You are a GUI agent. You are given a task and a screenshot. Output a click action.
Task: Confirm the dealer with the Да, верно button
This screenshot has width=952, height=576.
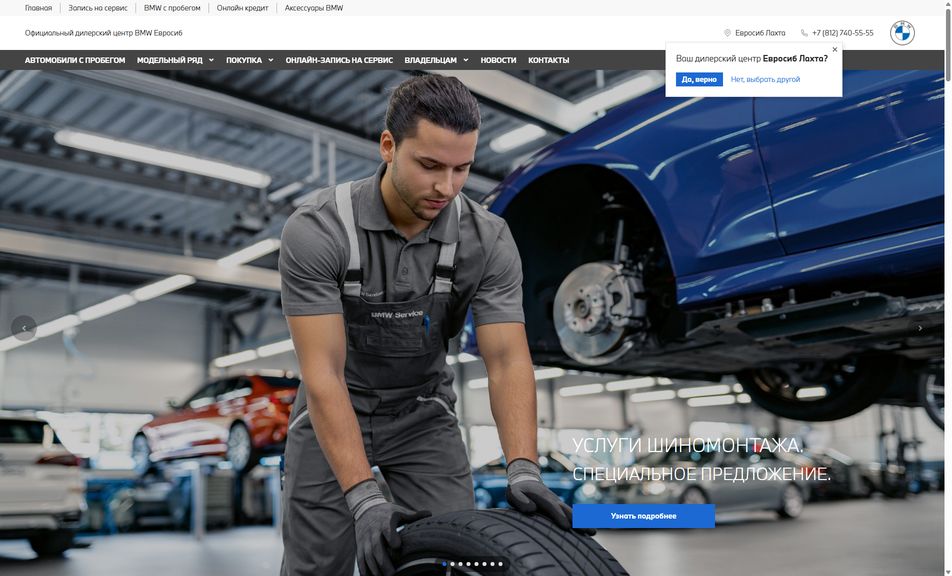pyautogui.click(x=699, y=80)
